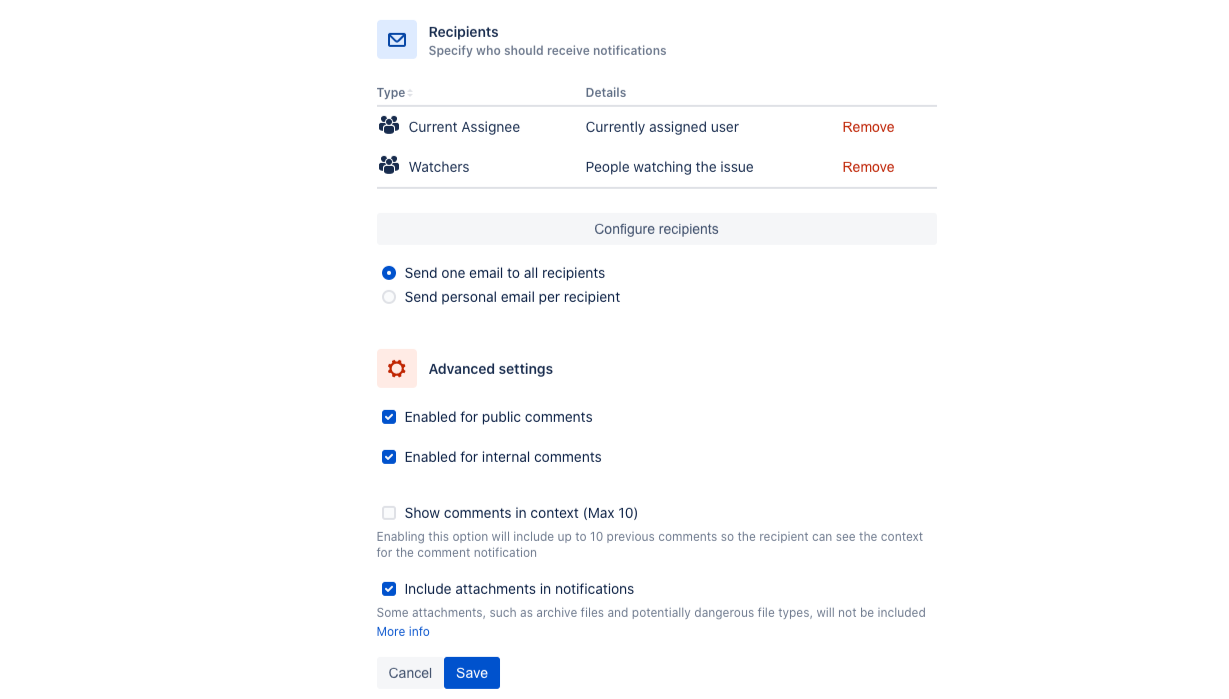Choose Send personal email per recipient
Image resolution: width=1229 pixels, height=699 pixels.
tap(389, 297)
